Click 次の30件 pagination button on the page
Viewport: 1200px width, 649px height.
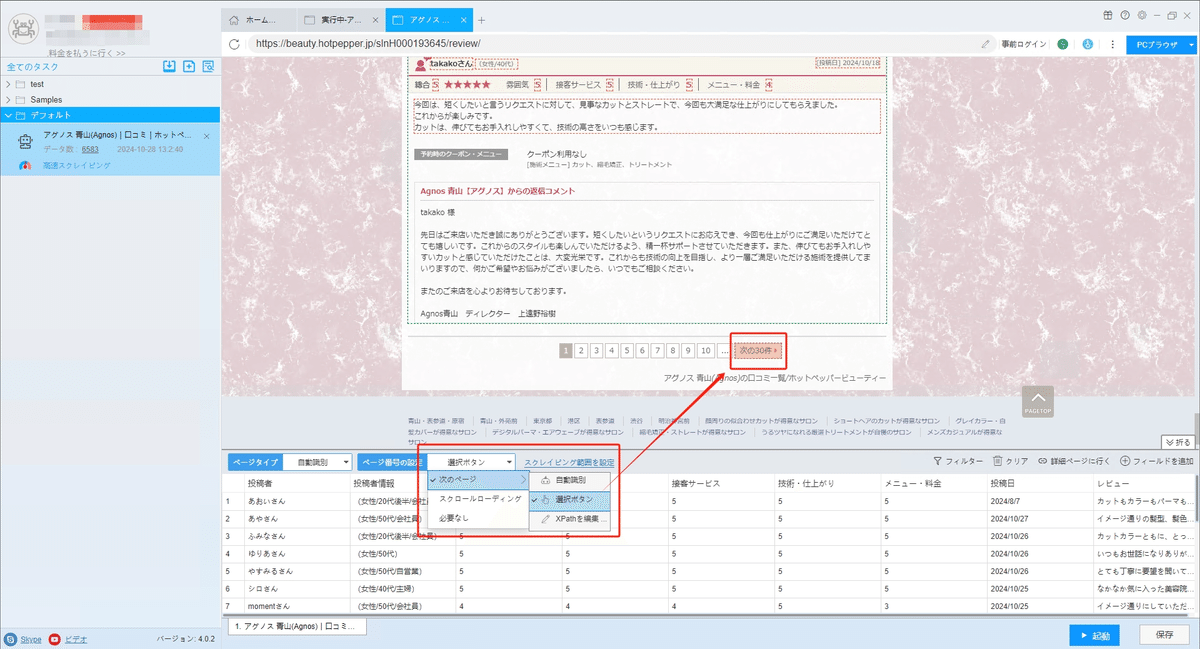[x=757, y=350]
